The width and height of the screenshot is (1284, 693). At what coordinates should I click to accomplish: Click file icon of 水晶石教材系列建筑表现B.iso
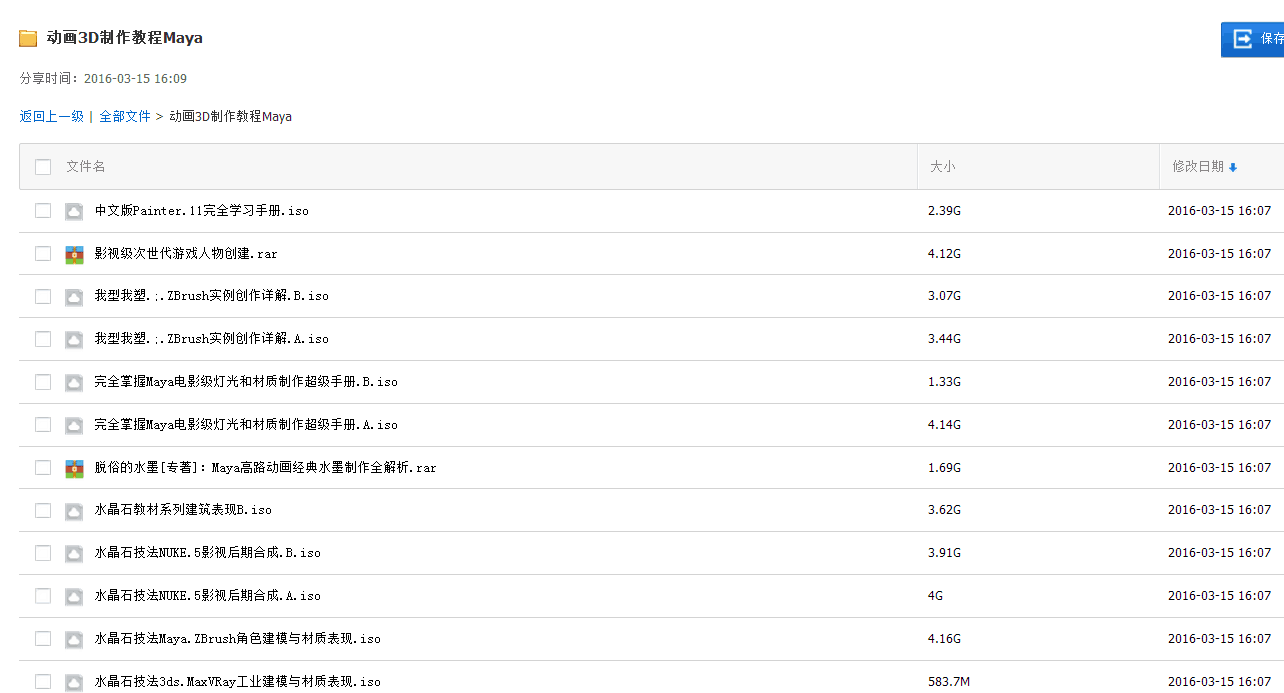click(74, 511)
